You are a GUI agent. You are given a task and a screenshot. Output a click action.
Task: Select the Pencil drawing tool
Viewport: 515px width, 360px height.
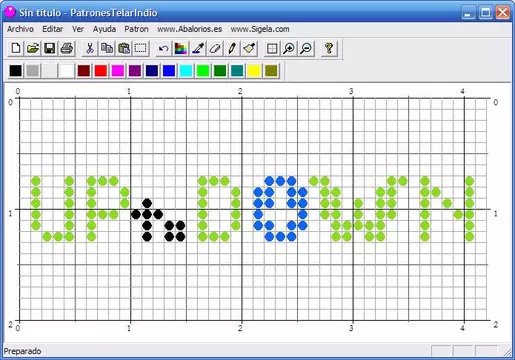pyautogui.click(x=232, y=49)
